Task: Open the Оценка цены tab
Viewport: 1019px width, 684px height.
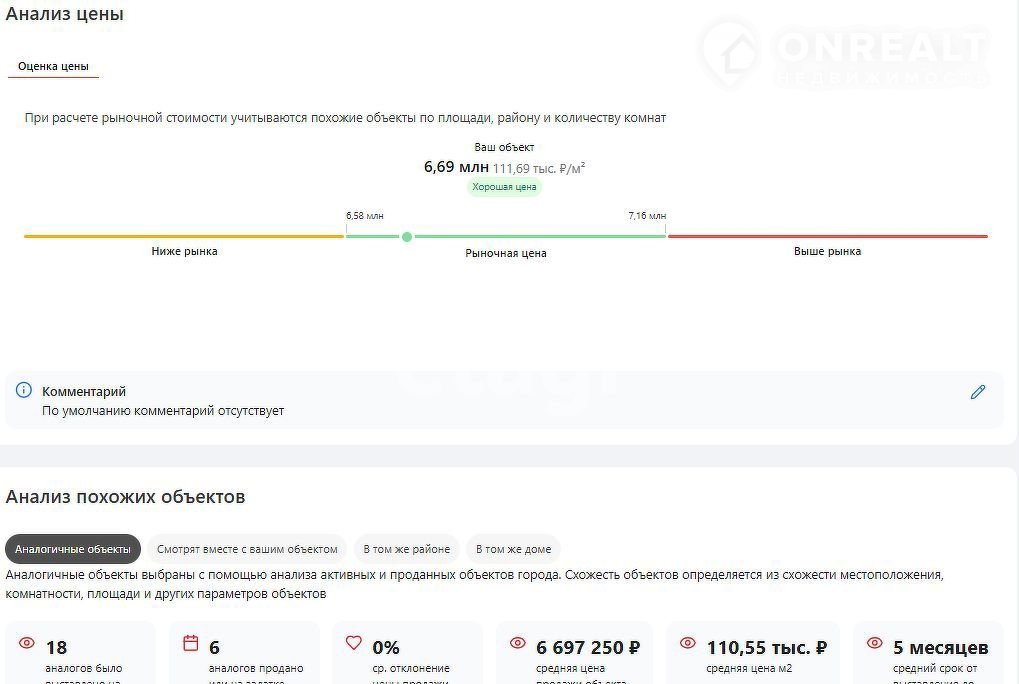Action: coord(53,66)
